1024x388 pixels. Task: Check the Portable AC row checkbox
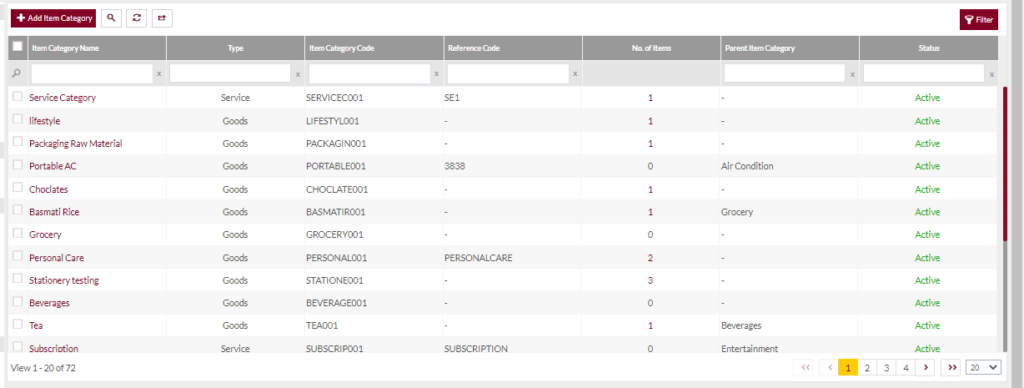18,165
